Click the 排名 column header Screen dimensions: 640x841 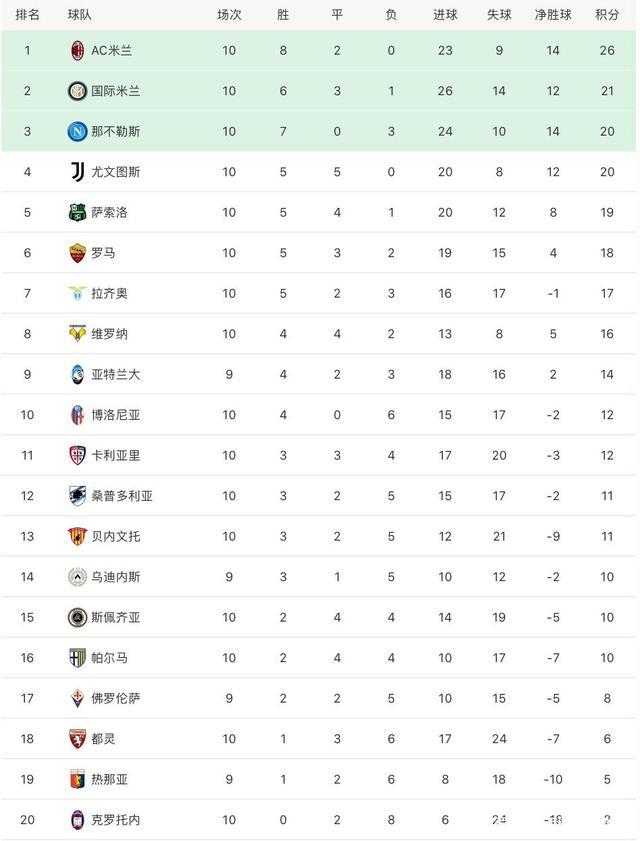28,15
